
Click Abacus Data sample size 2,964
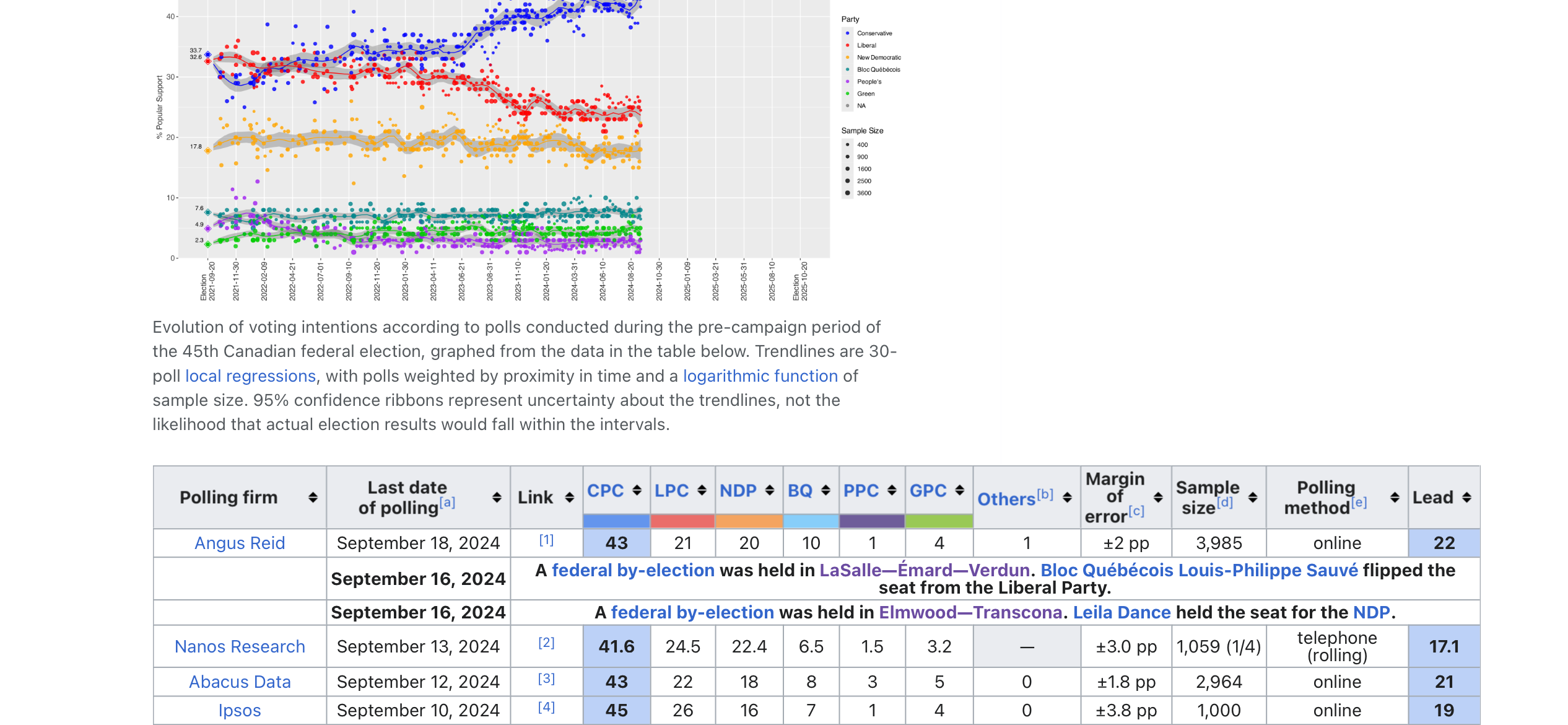pyautogui.click(x=1219, y=682)
